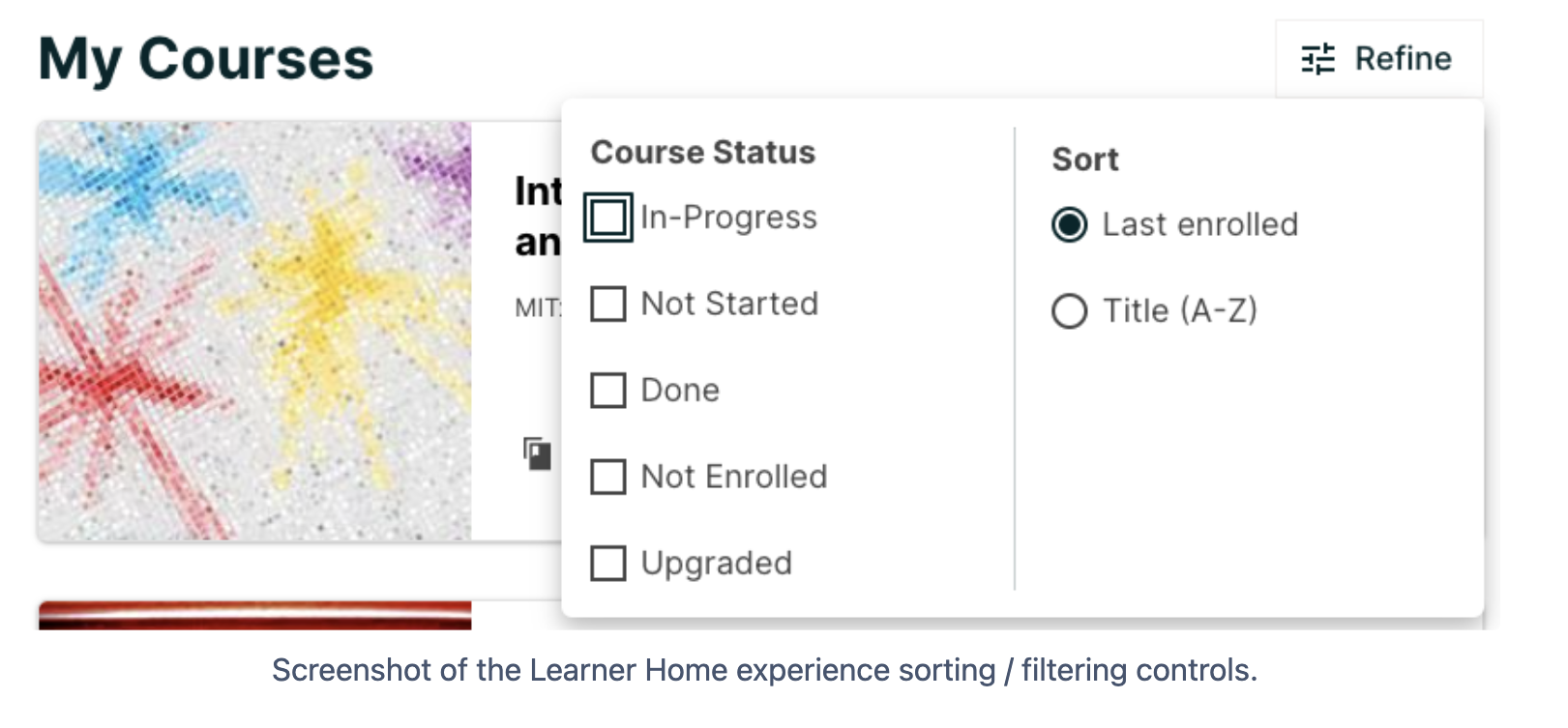Click the Refine filter sliders icon

click(x=1317, y=59)
